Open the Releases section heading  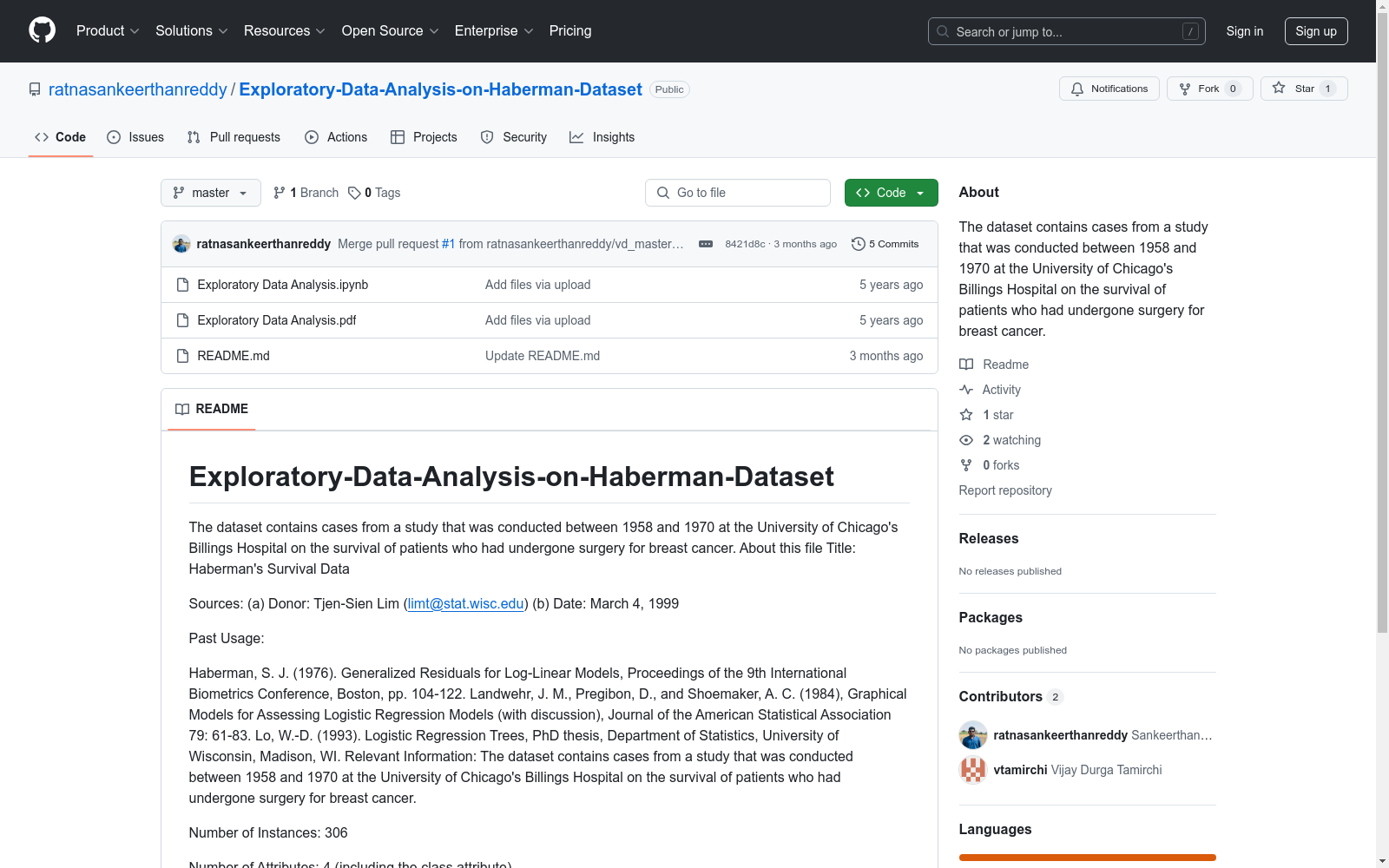tap(989, 538)
